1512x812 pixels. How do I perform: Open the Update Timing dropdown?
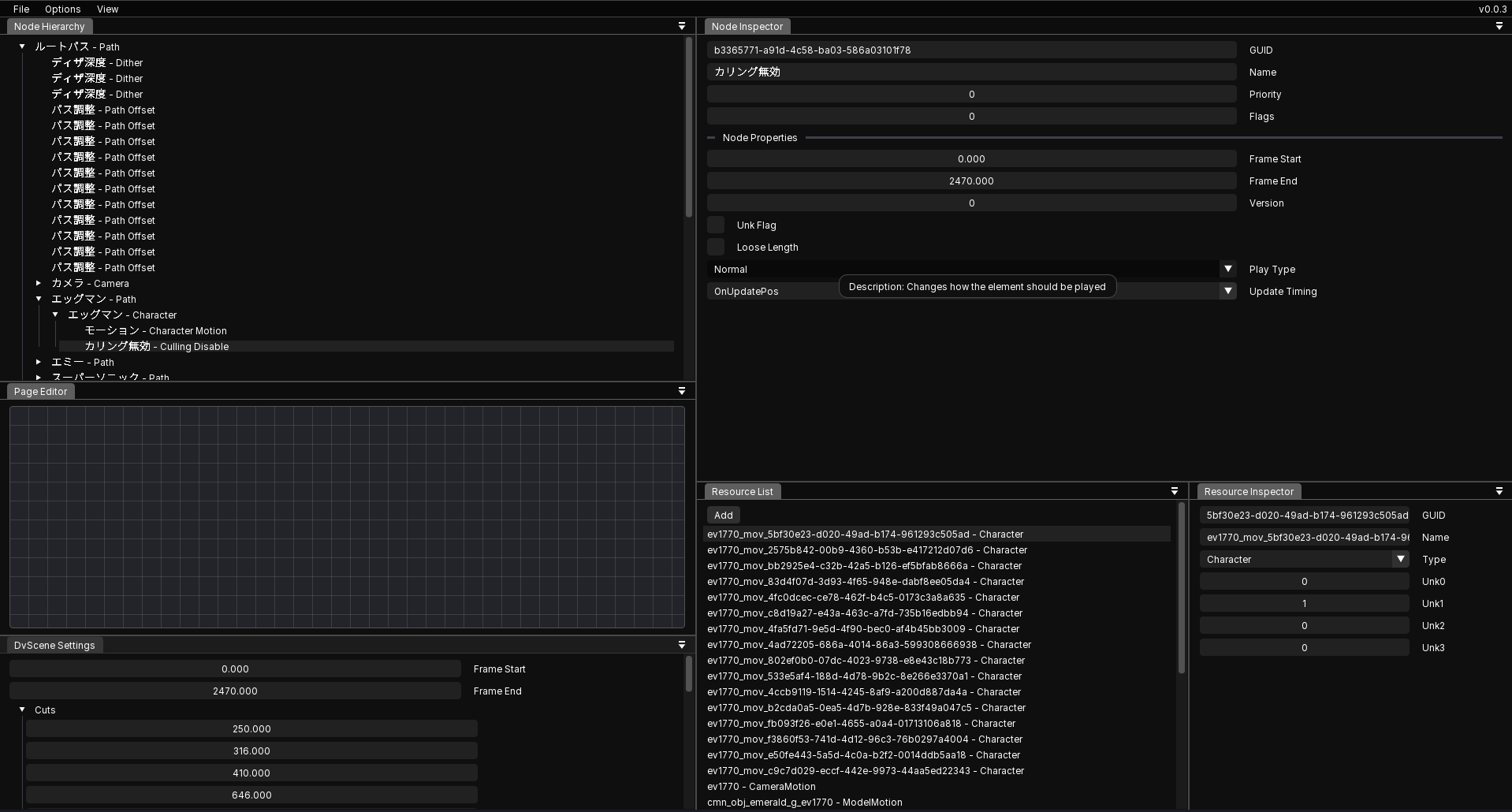tap(1227, 291)
